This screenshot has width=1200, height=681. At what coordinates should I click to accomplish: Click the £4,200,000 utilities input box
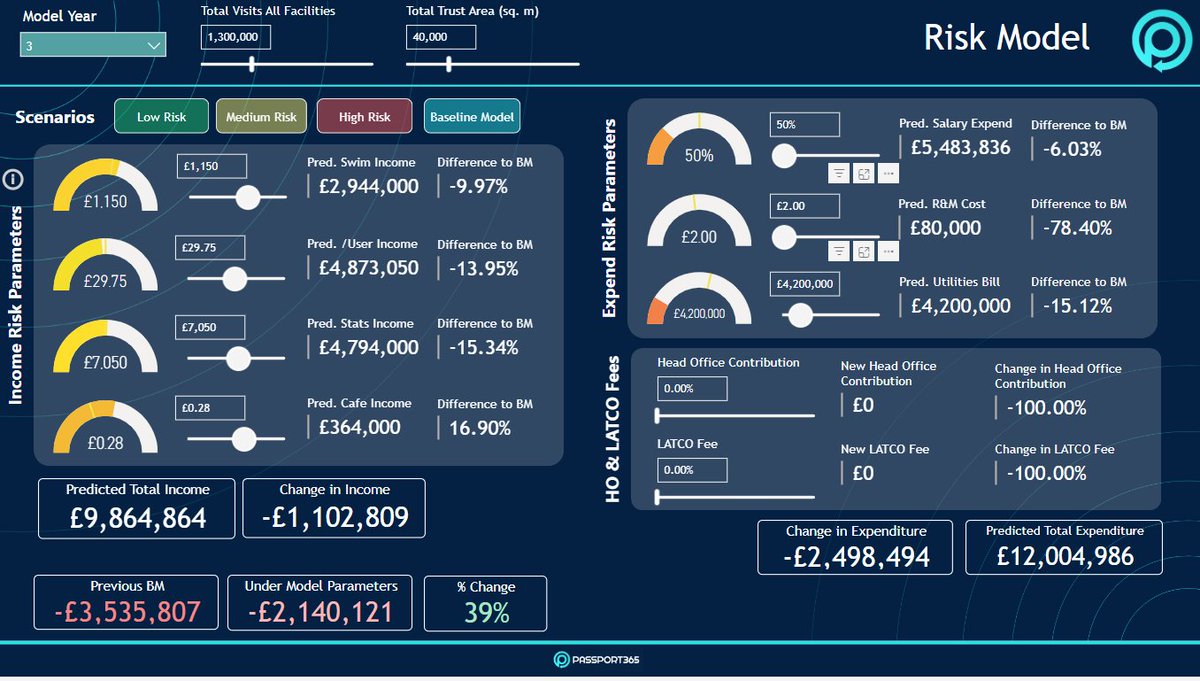[x=805, y=284]
